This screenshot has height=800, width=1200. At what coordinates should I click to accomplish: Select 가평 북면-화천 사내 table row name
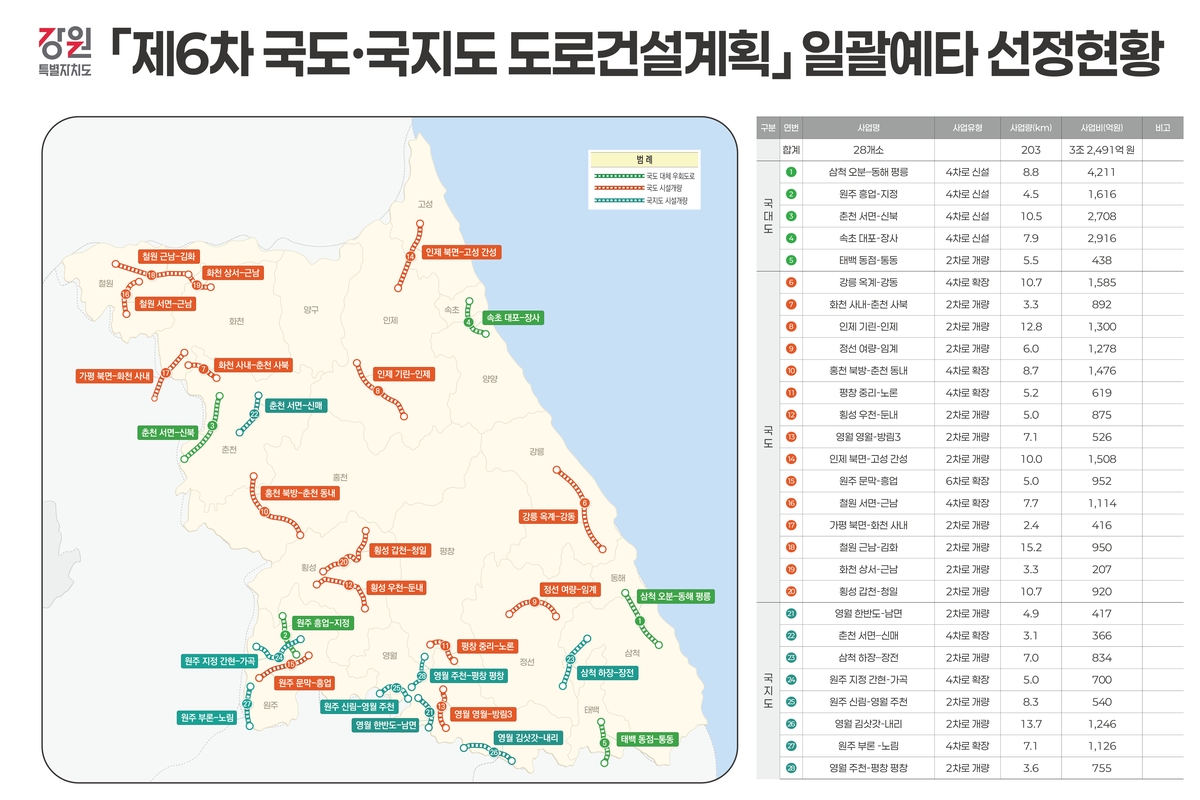tap(868, 526)
